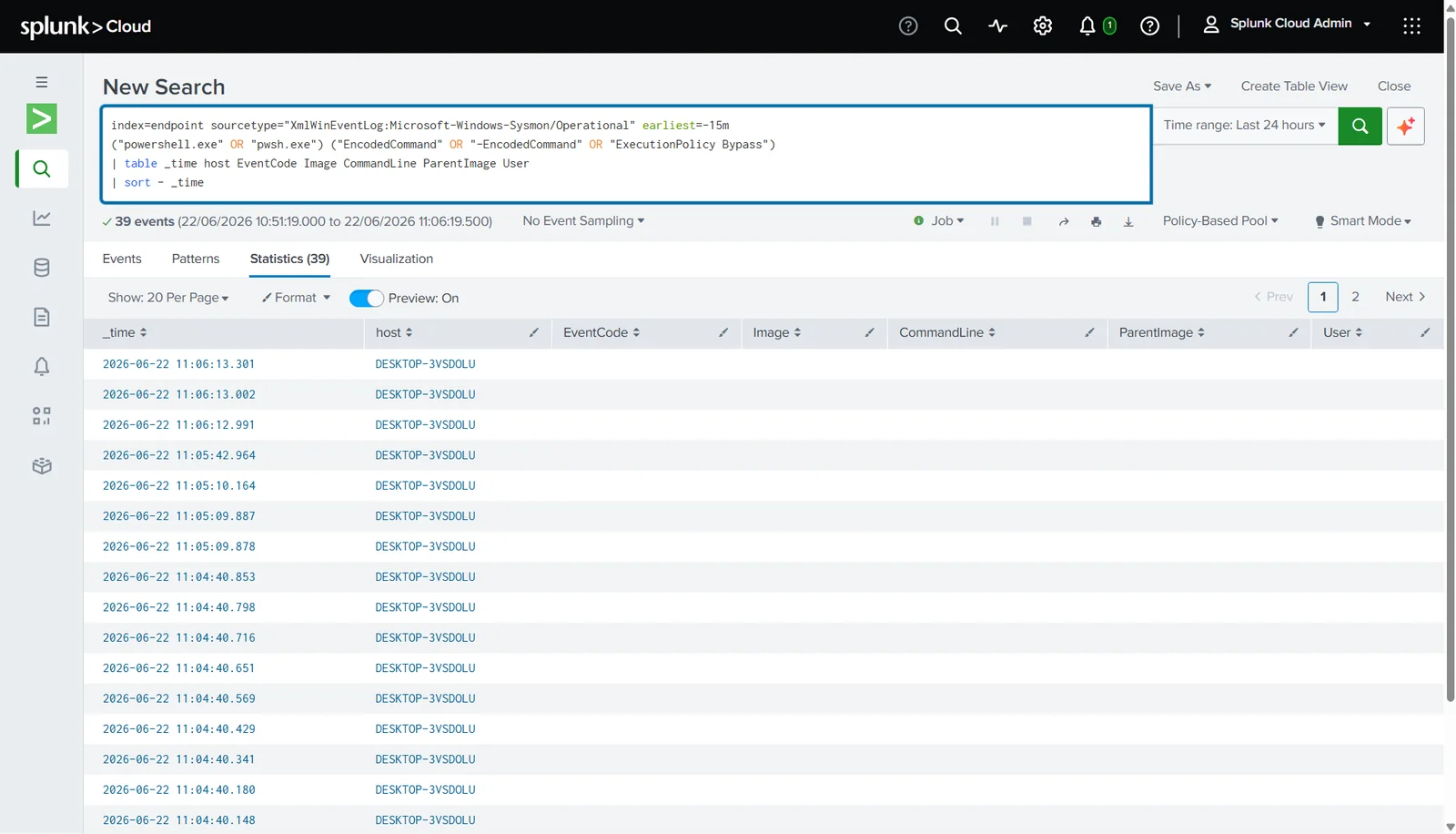
Task: Click the top bar search magnifier icon
Action: click(953, 25)
